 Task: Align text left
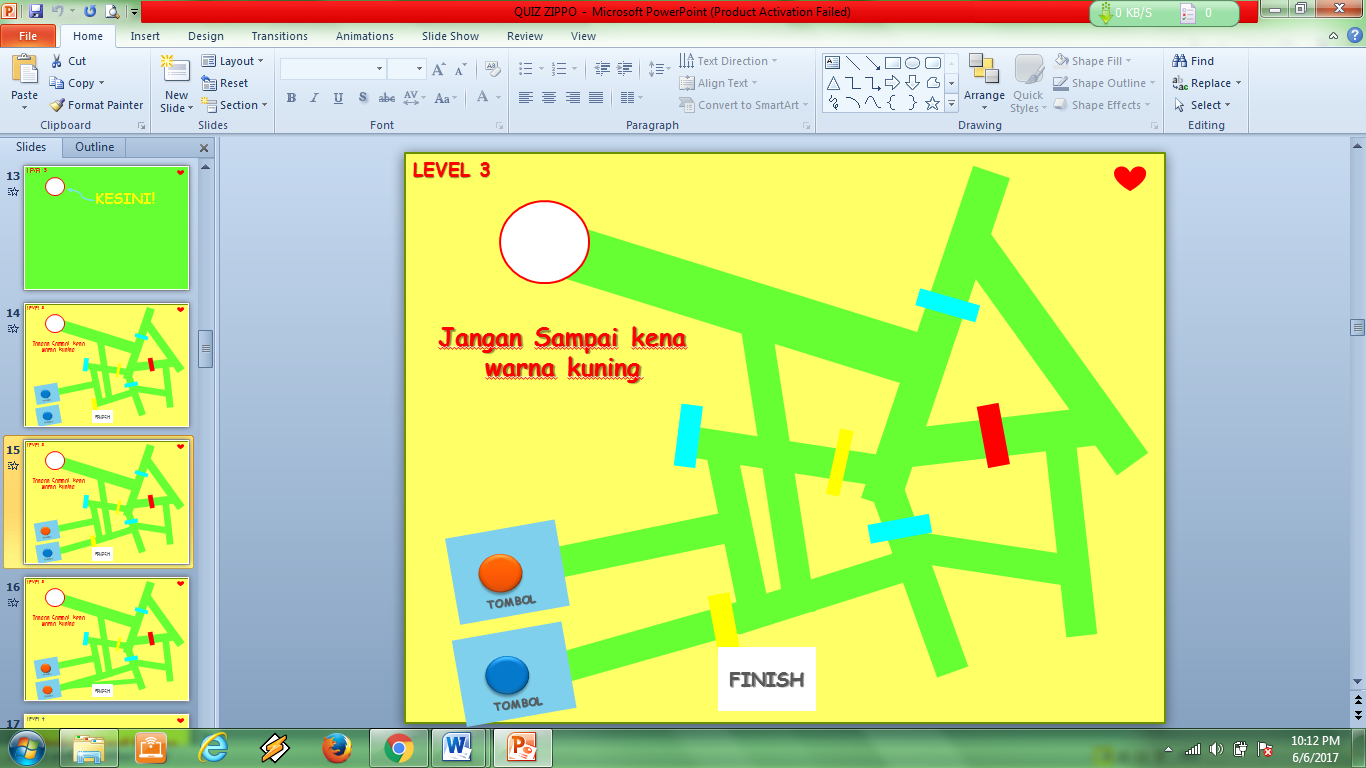point(526,98)
